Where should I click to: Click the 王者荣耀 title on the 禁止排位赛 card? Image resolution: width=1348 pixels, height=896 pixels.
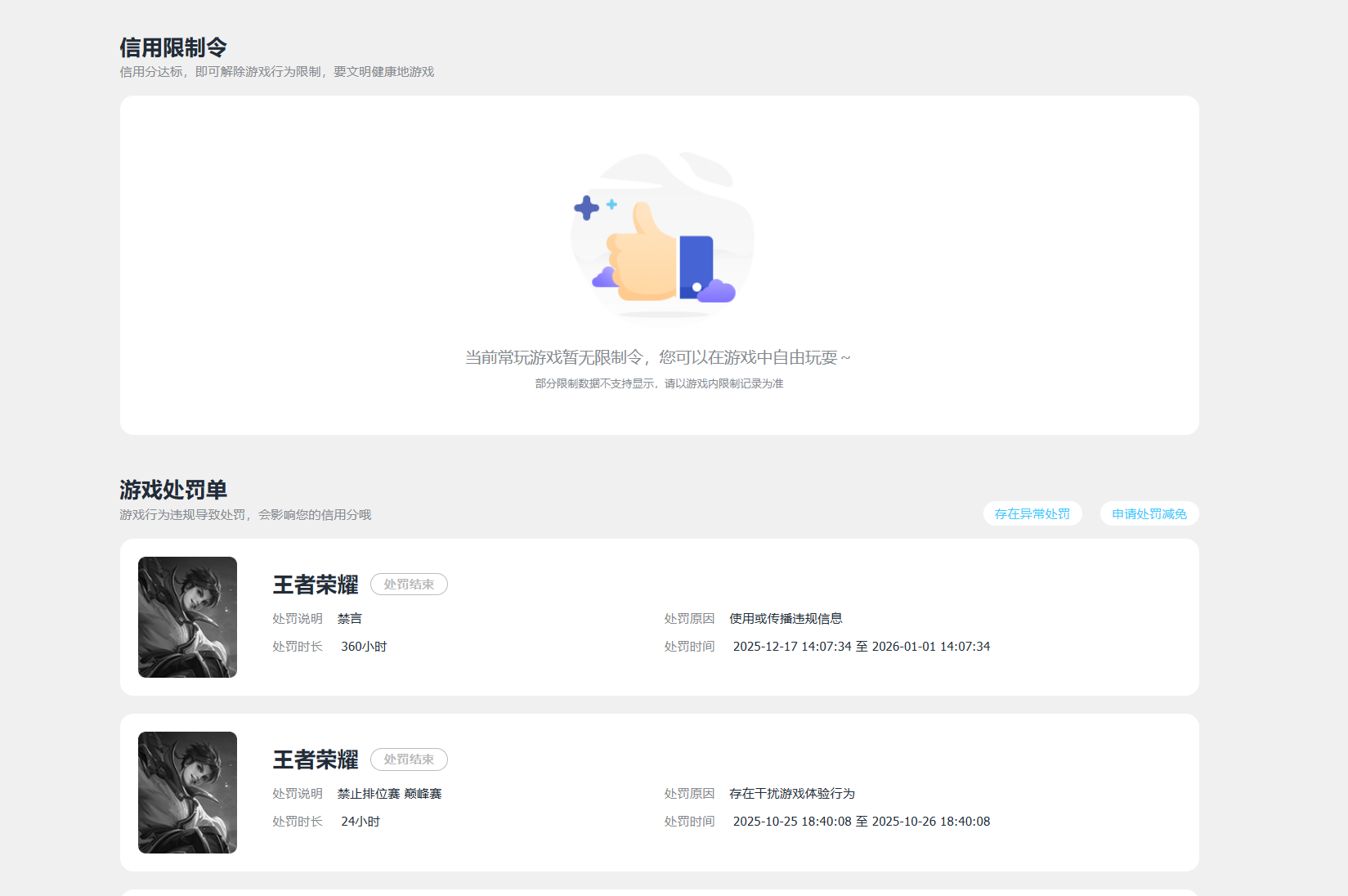(x=316, y=759)
